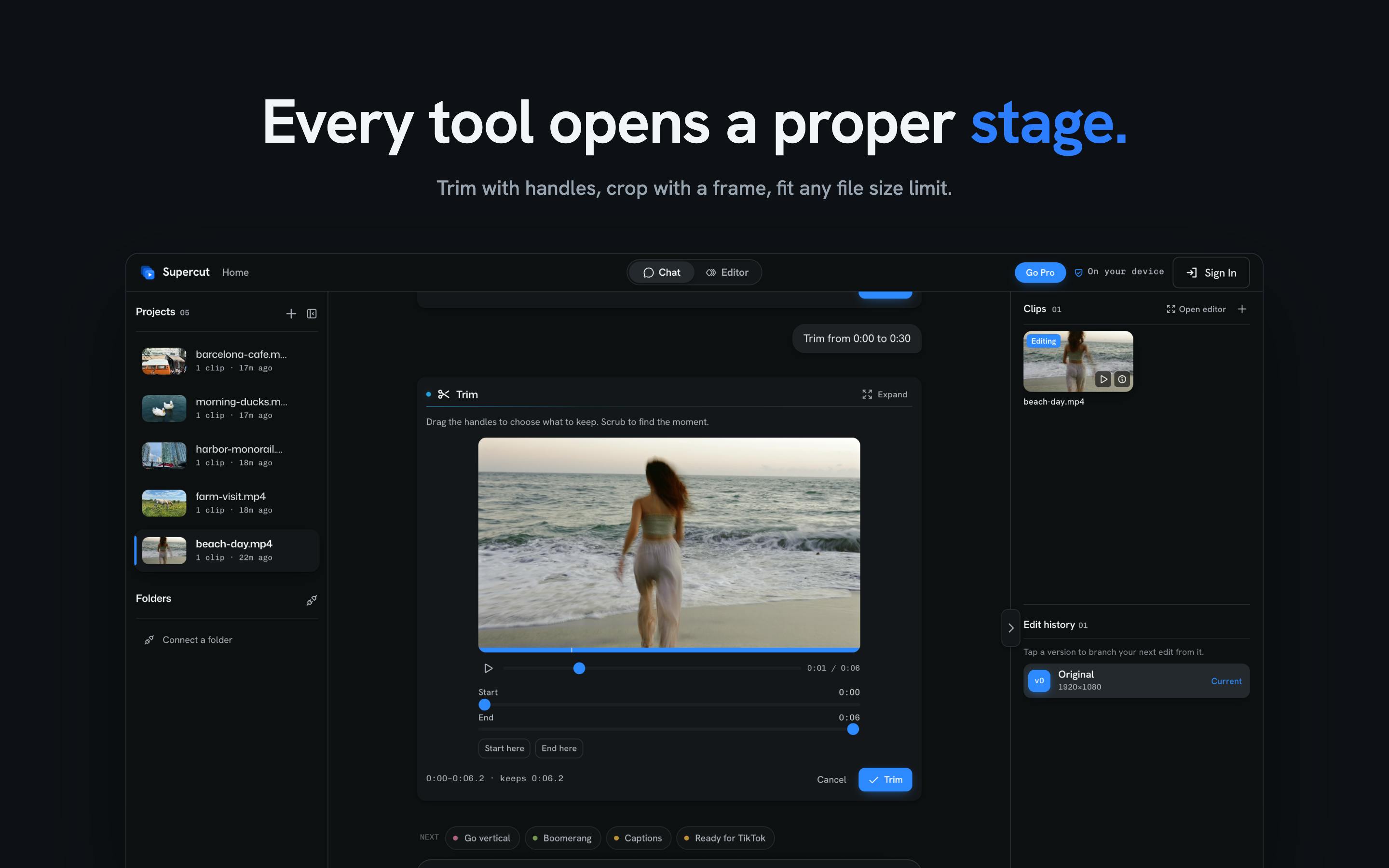The height and width of the screenshot is (868, 1389).
Task: Confirm with the blue Trim button
Action: (885, 780)
